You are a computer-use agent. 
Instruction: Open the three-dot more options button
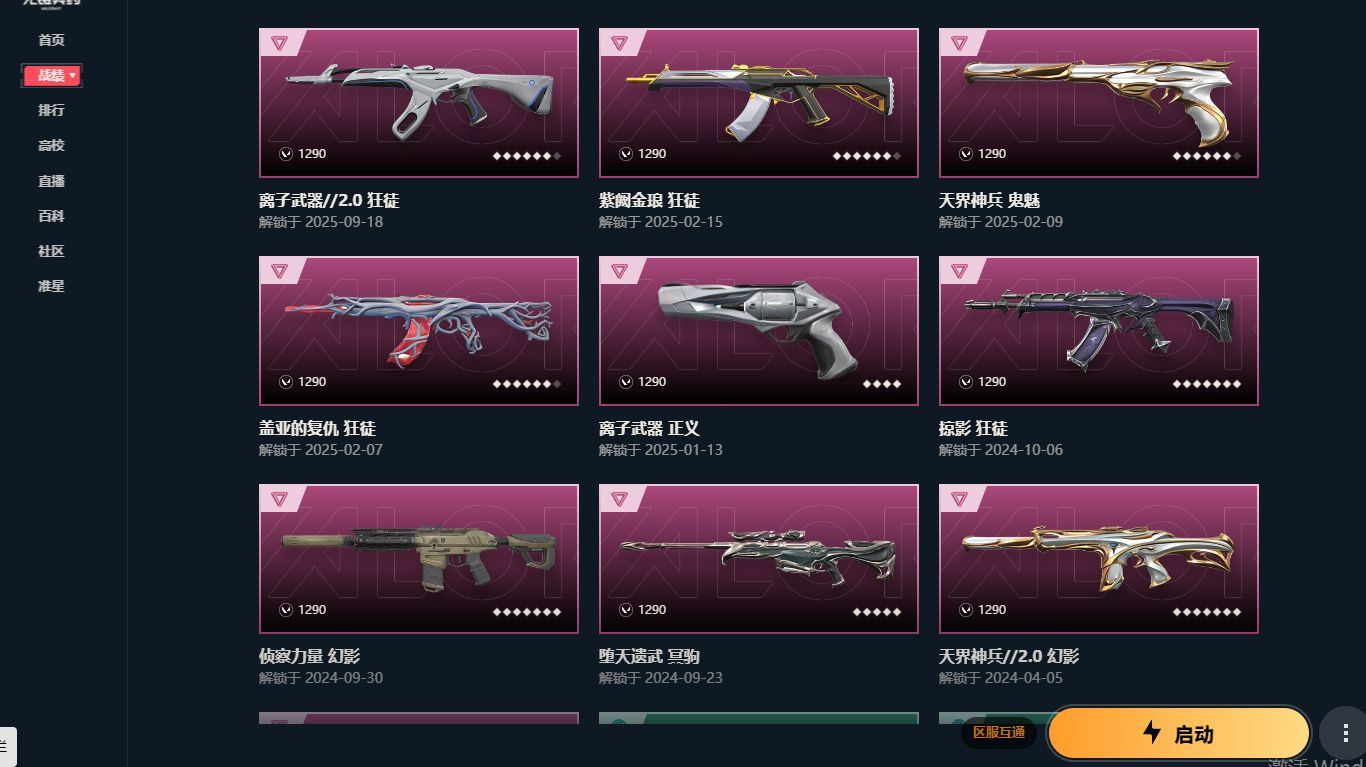[x=1343, y=734]
